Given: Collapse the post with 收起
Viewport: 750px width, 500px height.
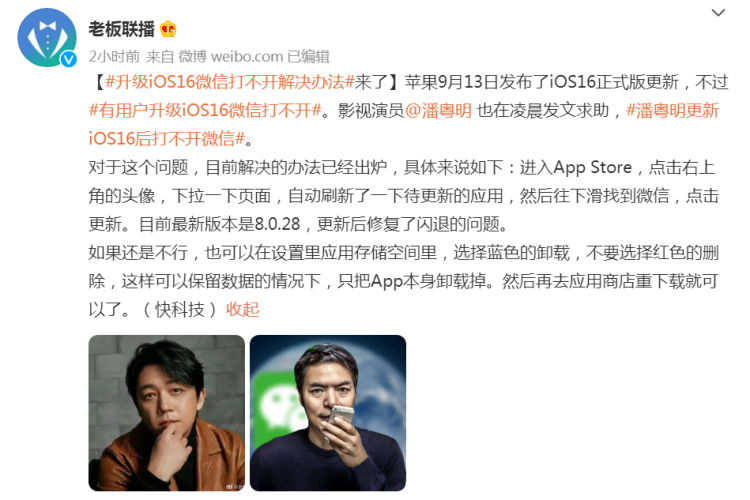Looking at the screenshot, I should point(243,309).
